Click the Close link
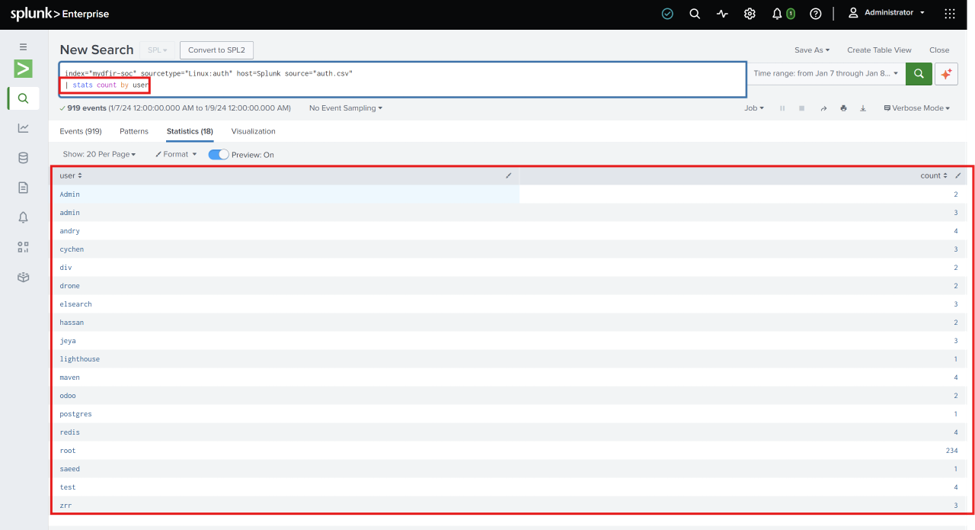 click(939, 50)
